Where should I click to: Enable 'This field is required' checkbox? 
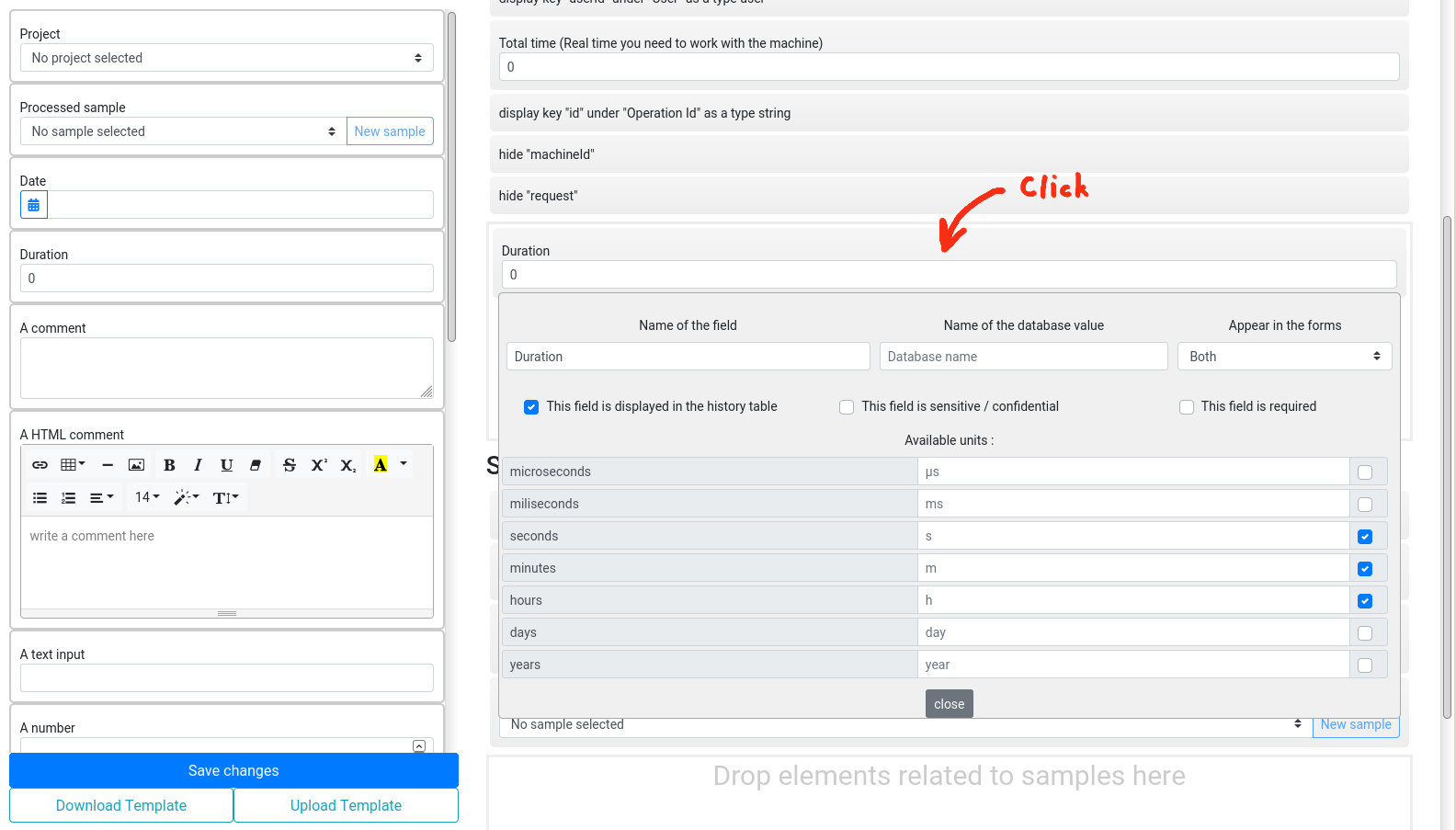(1187, 407)
